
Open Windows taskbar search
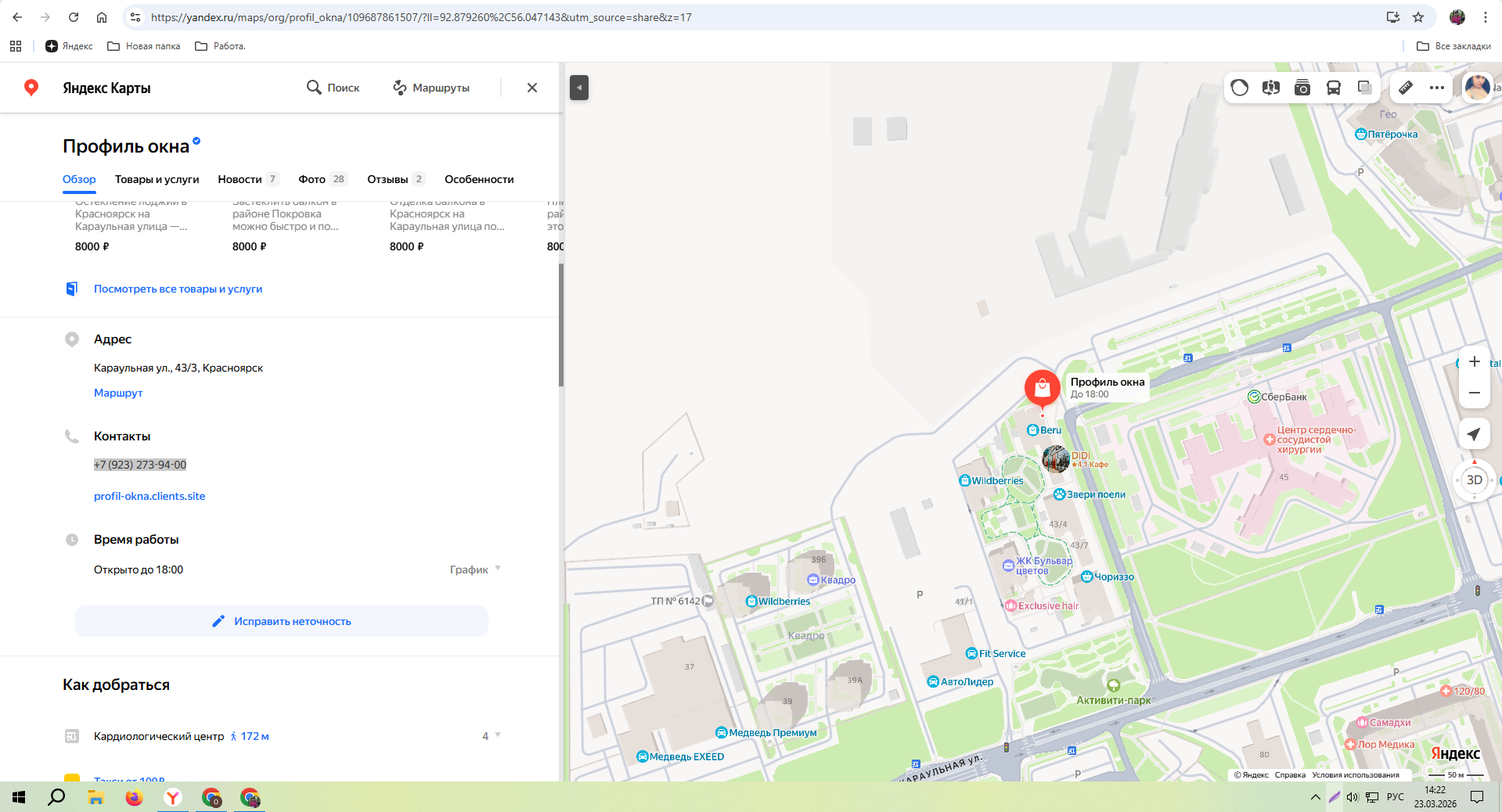(x=56, y=797)
